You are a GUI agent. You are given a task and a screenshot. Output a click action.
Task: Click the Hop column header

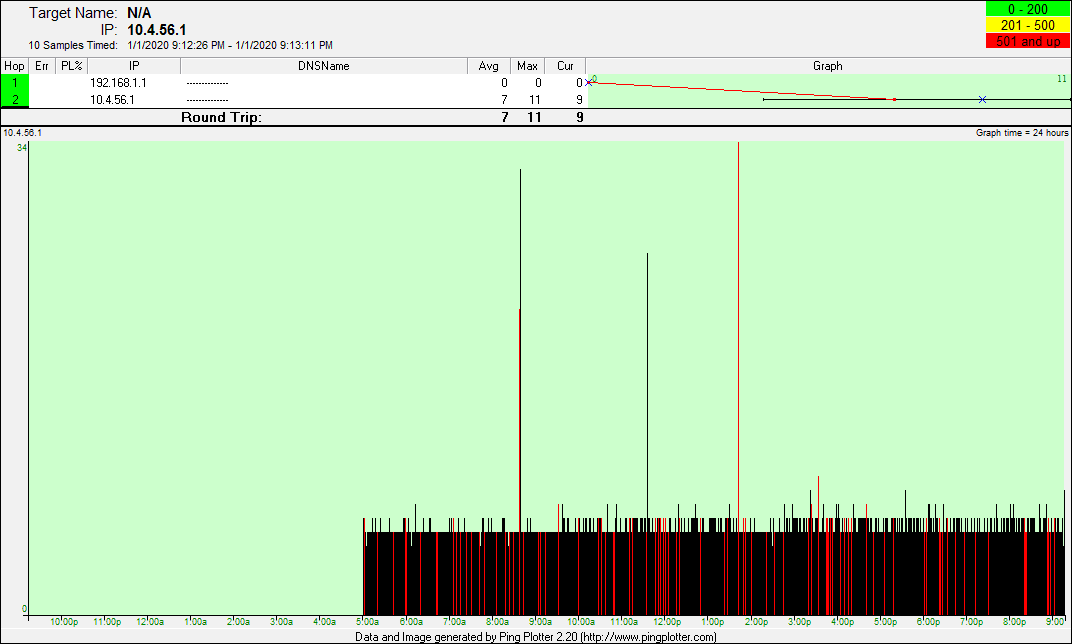tap(15, 66)
